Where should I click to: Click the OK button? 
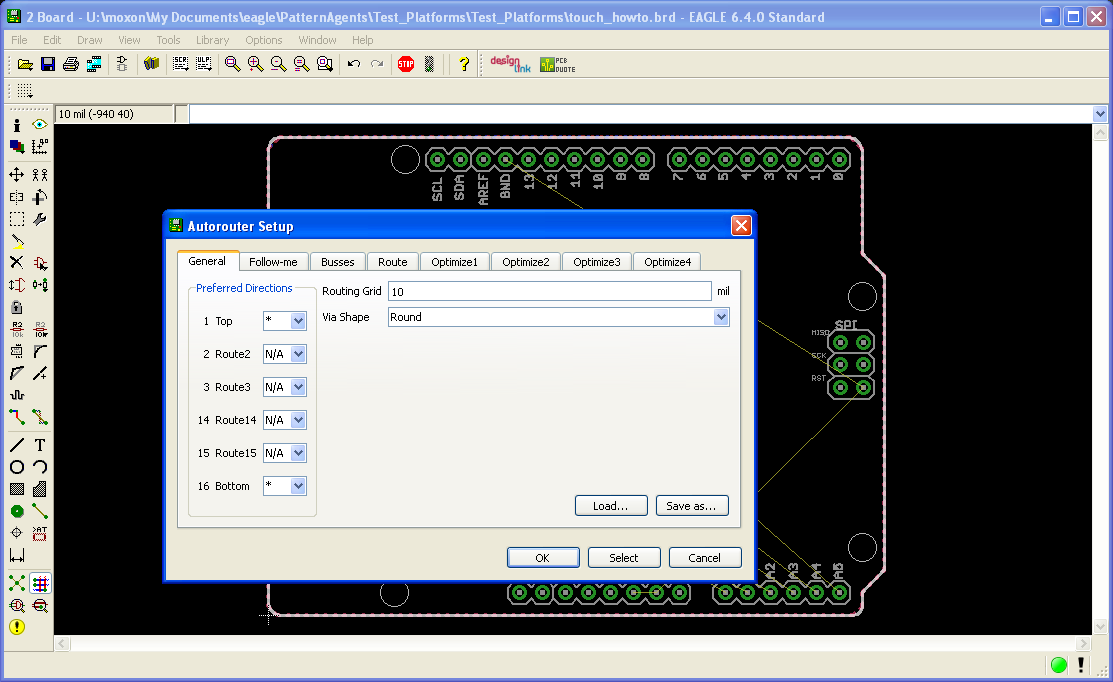coord(543,558)
